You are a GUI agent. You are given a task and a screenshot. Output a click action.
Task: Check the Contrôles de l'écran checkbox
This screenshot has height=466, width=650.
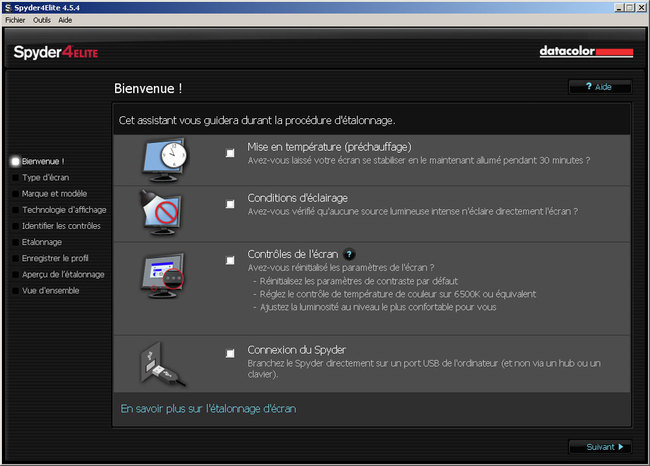tap(230, 260)
